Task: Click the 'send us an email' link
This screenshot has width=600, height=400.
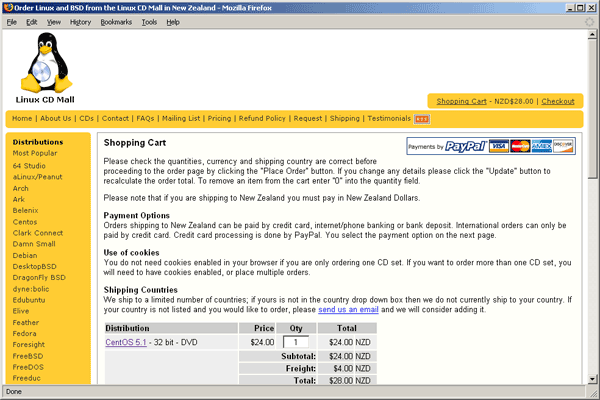Action: coord(348,310)
